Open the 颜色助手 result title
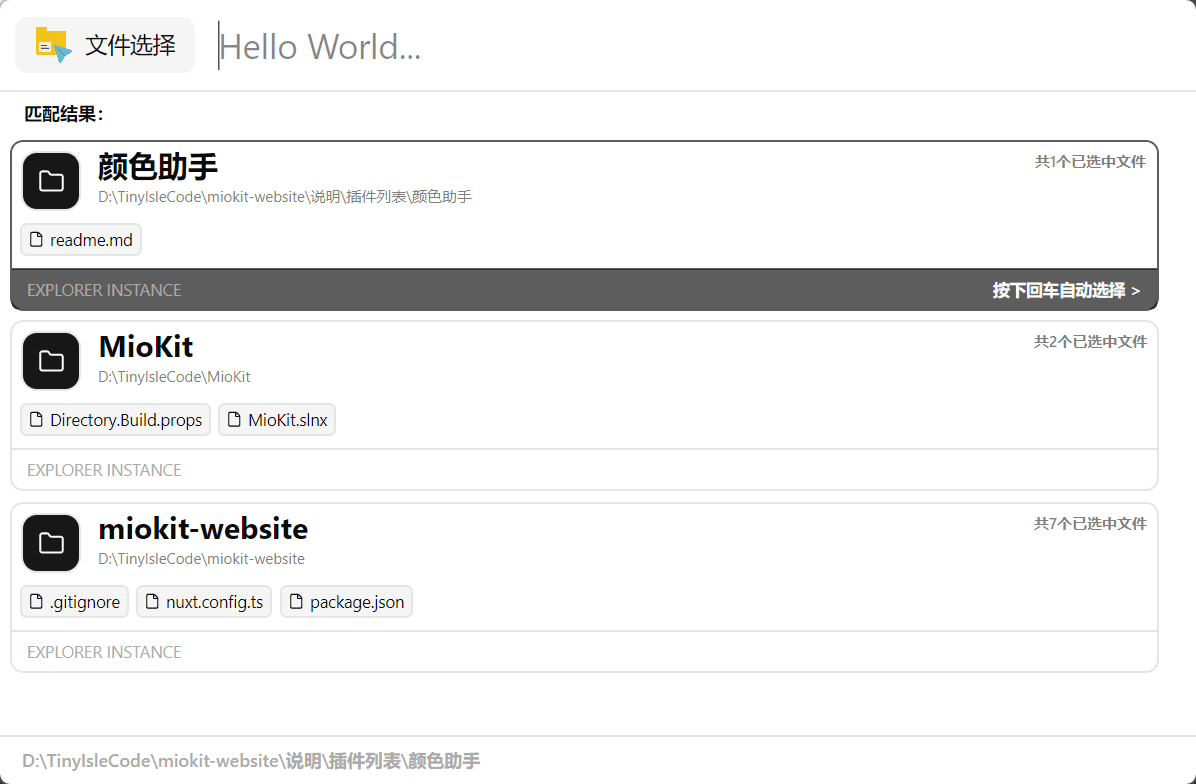 (158, 167)
